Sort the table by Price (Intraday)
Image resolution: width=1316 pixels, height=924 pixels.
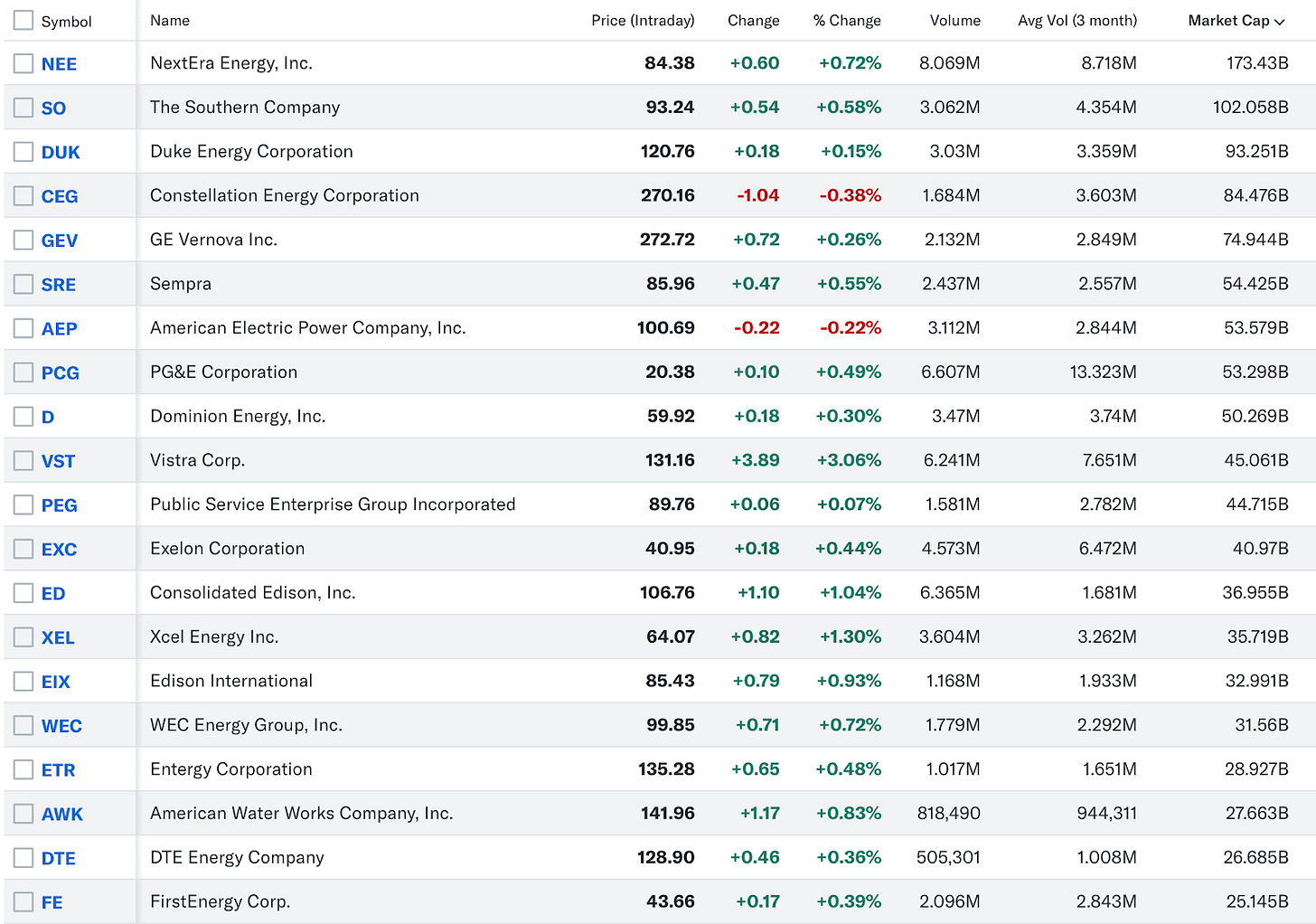pyautogui.click(x=644, y=20)
